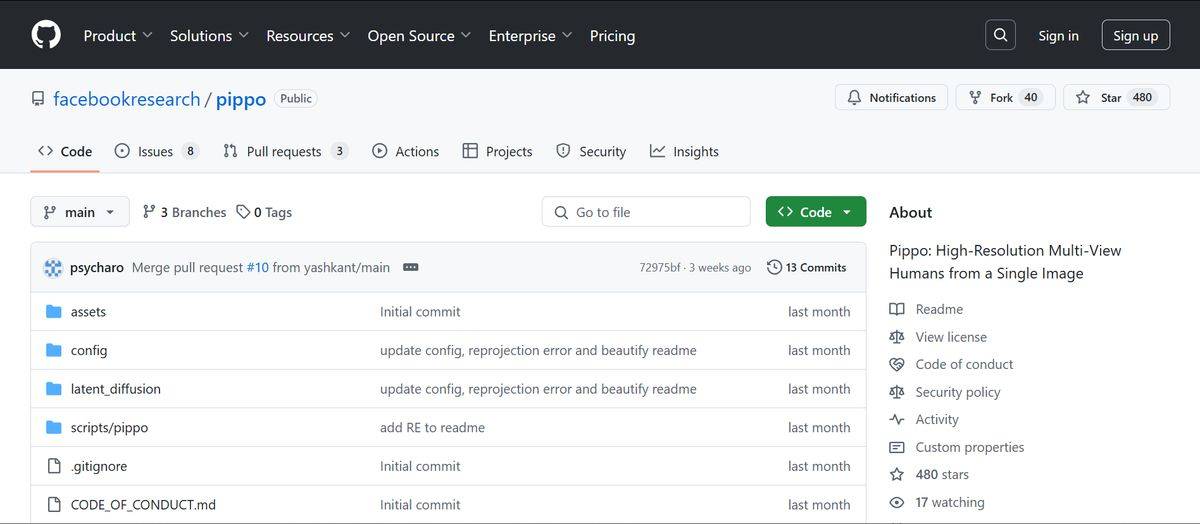Click the fork count 40
1200x524 pixels.
tap(1031, 97)
